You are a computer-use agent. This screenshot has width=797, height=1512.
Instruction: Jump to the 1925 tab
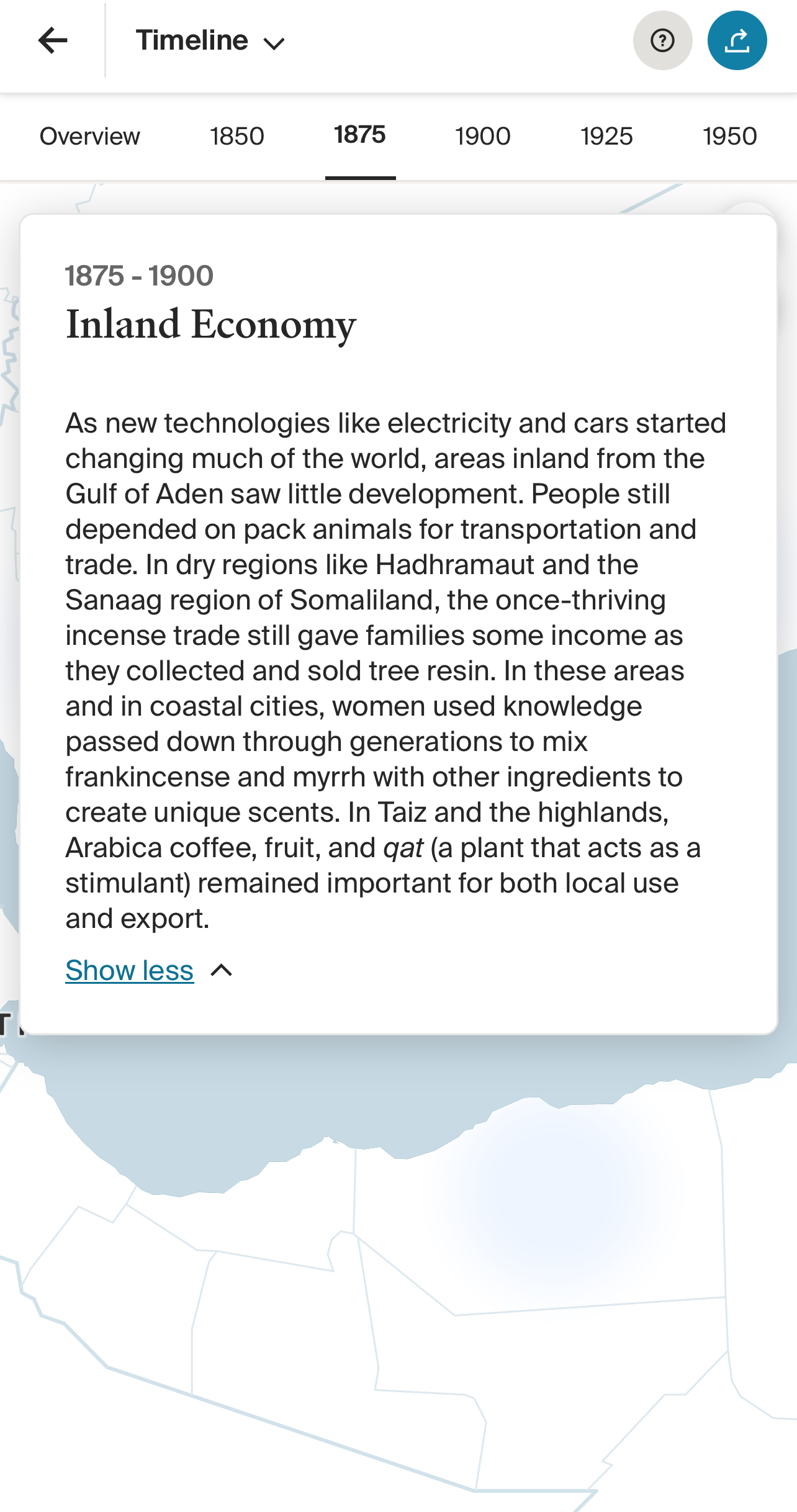click(606, 136)
